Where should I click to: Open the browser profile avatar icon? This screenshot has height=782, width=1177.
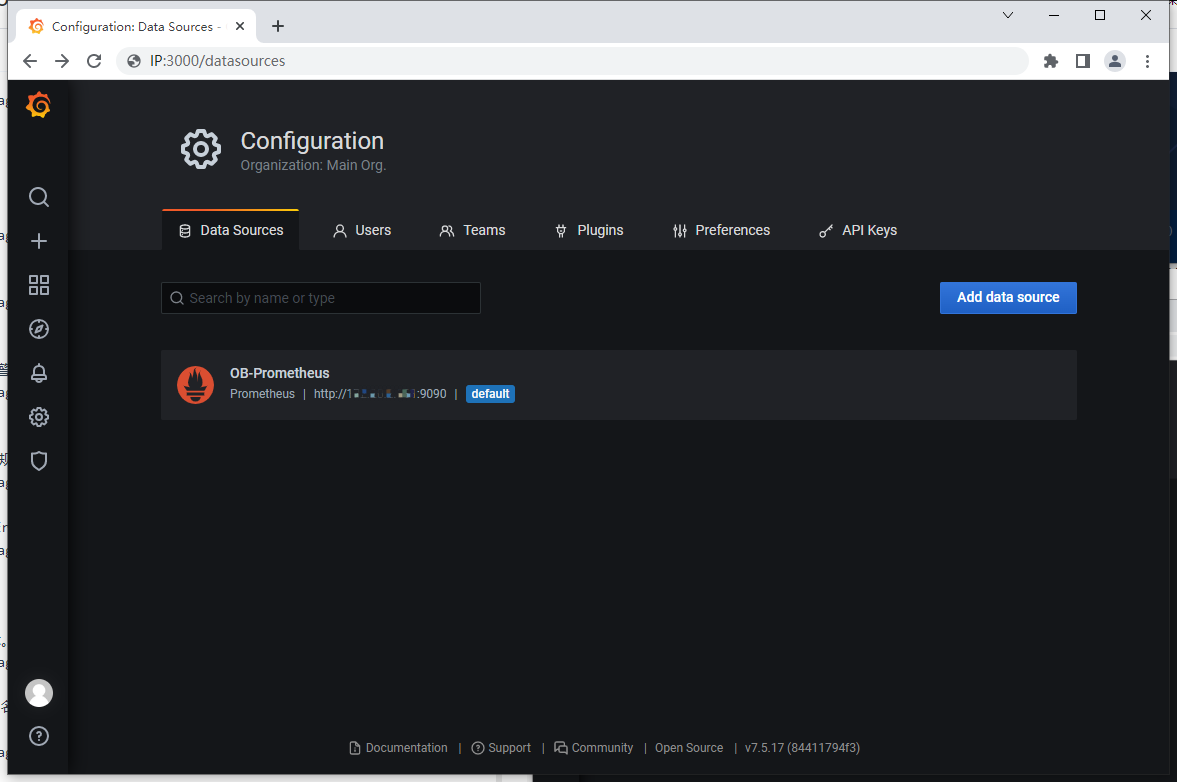coord(1115,61)
